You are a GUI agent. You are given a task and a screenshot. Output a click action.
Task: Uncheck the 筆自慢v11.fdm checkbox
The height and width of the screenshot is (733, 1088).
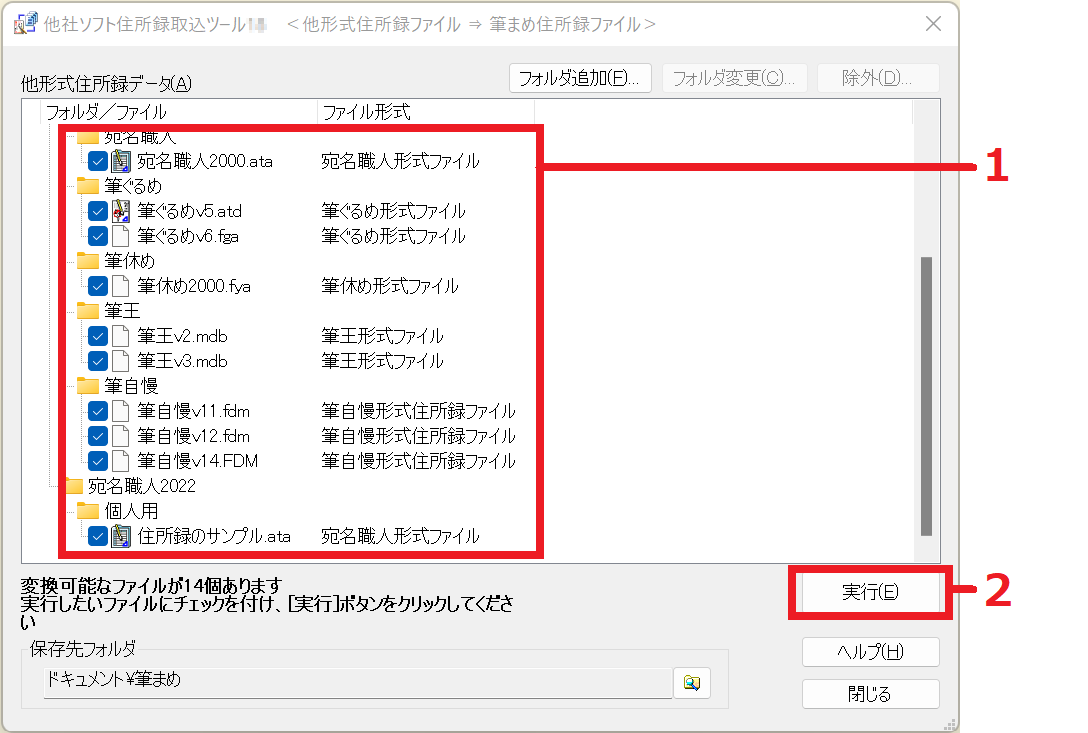(x=98, y=411)
